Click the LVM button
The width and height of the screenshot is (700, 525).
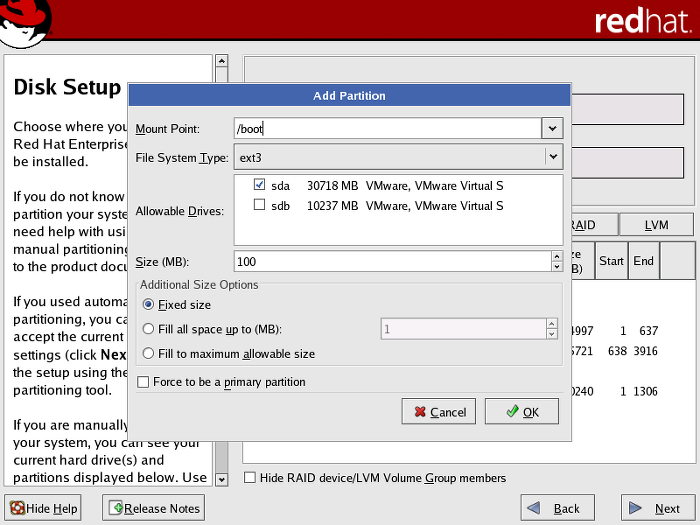point(656,225)
